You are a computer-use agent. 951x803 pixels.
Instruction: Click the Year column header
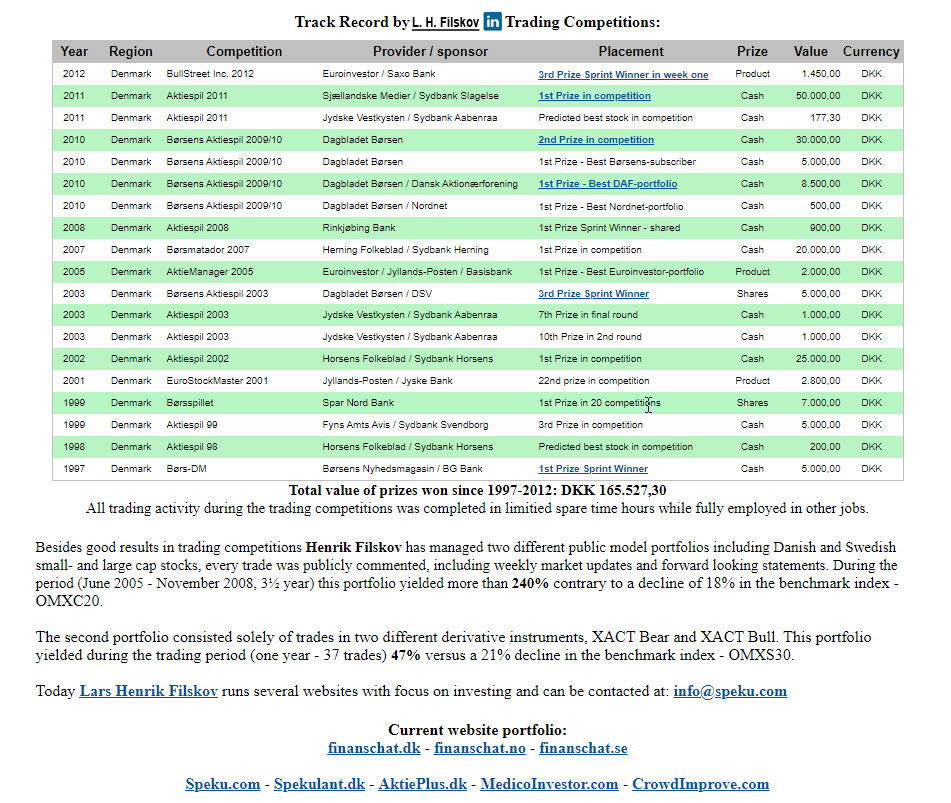(74, 52)
